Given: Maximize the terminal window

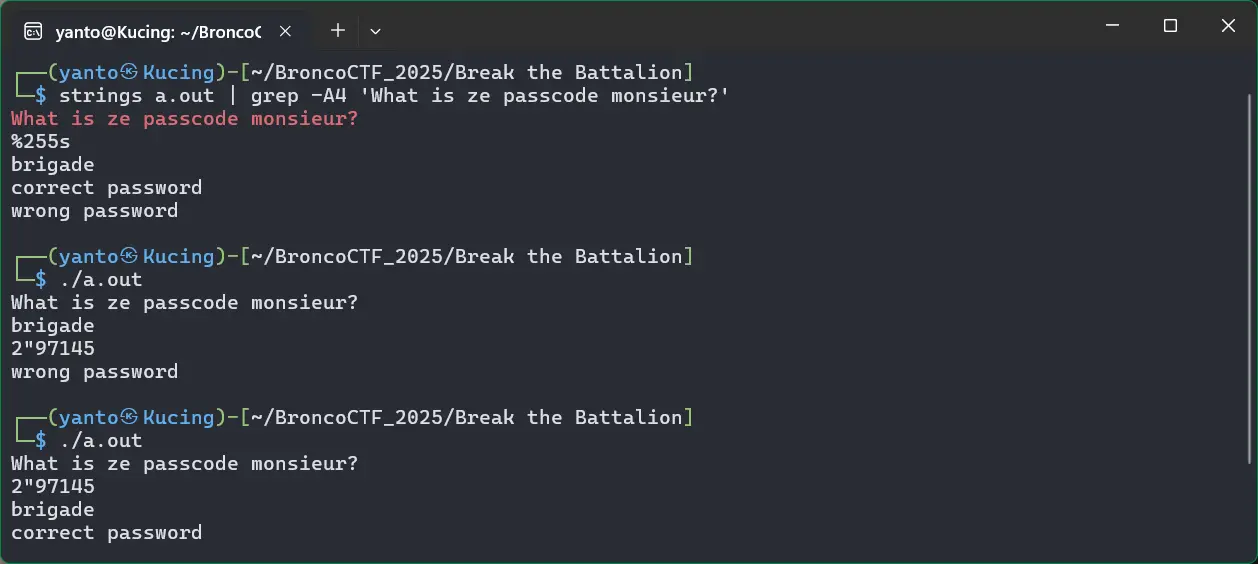Looking at the screenshot, I should click(x=1170, y=27).
